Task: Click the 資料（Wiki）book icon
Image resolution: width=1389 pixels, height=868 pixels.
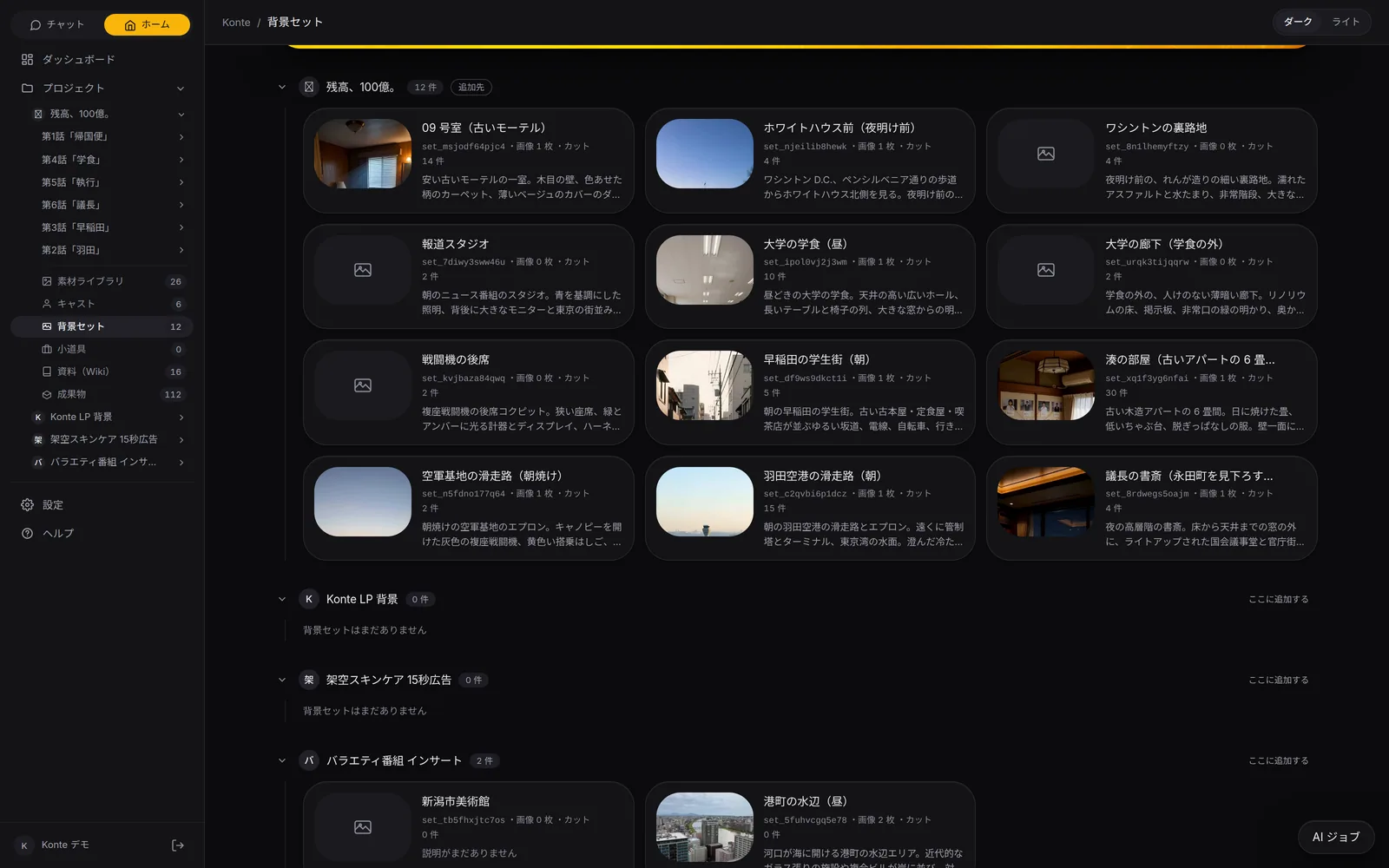Action: click(47, 372)
